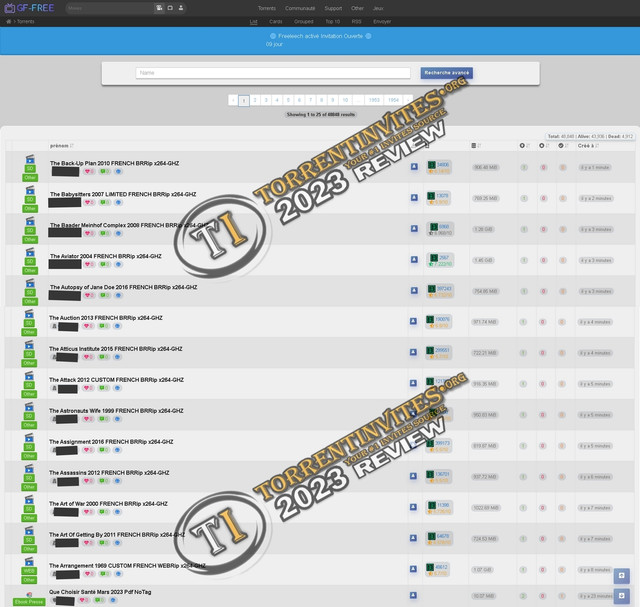The width and height of the screenshot is (640, 607).
Task: Open the Communauté menu
Action: 299,8
